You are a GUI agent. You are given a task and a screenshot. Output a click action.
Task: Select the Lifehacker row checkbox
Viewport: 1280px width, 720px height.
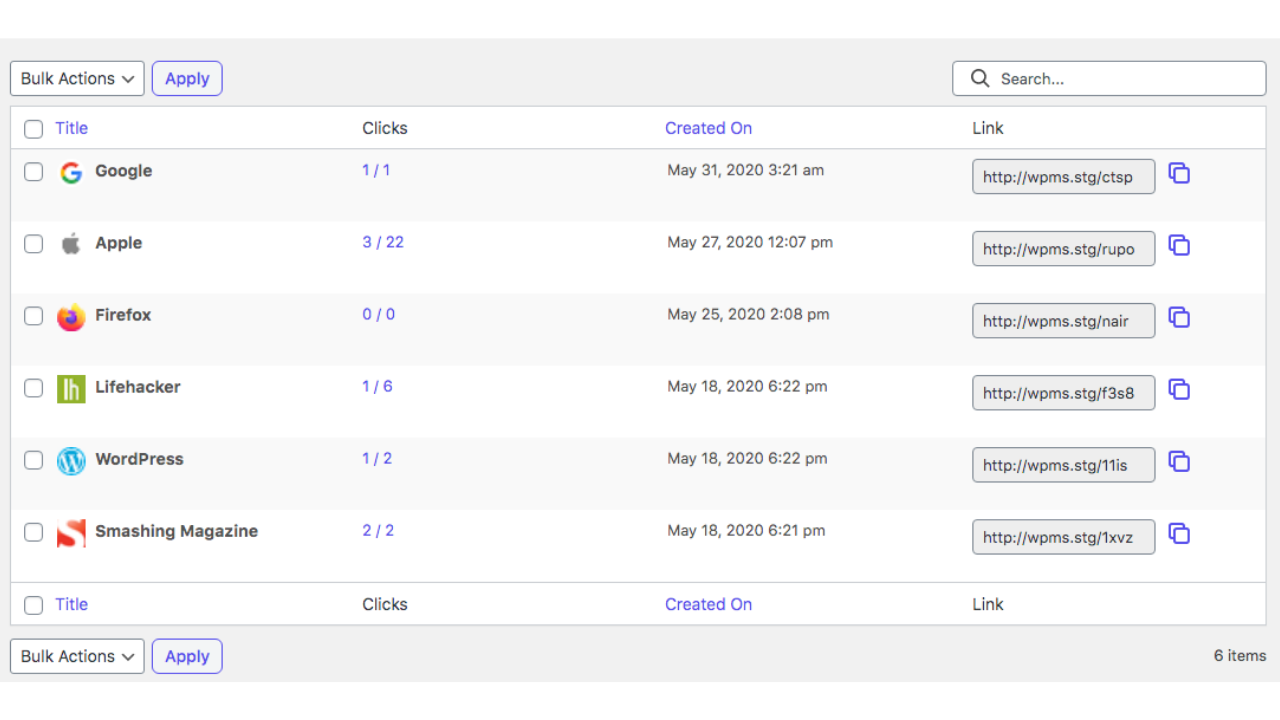click(34, 388)
